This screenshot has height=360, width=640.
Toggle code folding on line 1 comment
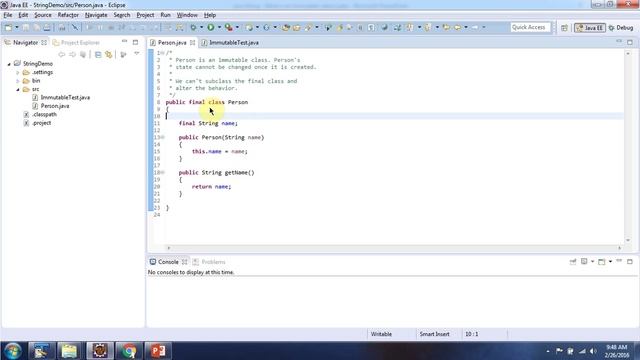pos(162,53)
